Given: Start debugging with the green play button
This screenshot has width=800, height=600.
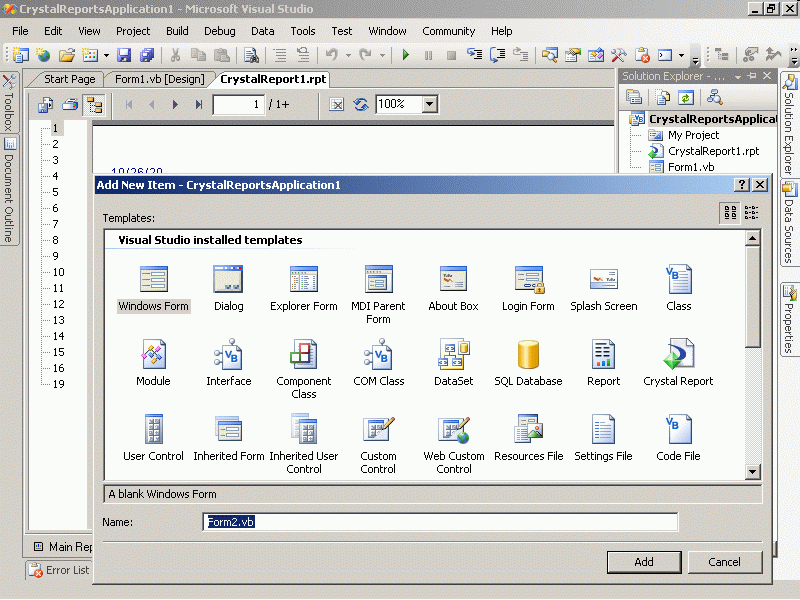Looking at the screenshot, I should click(406, 55).
